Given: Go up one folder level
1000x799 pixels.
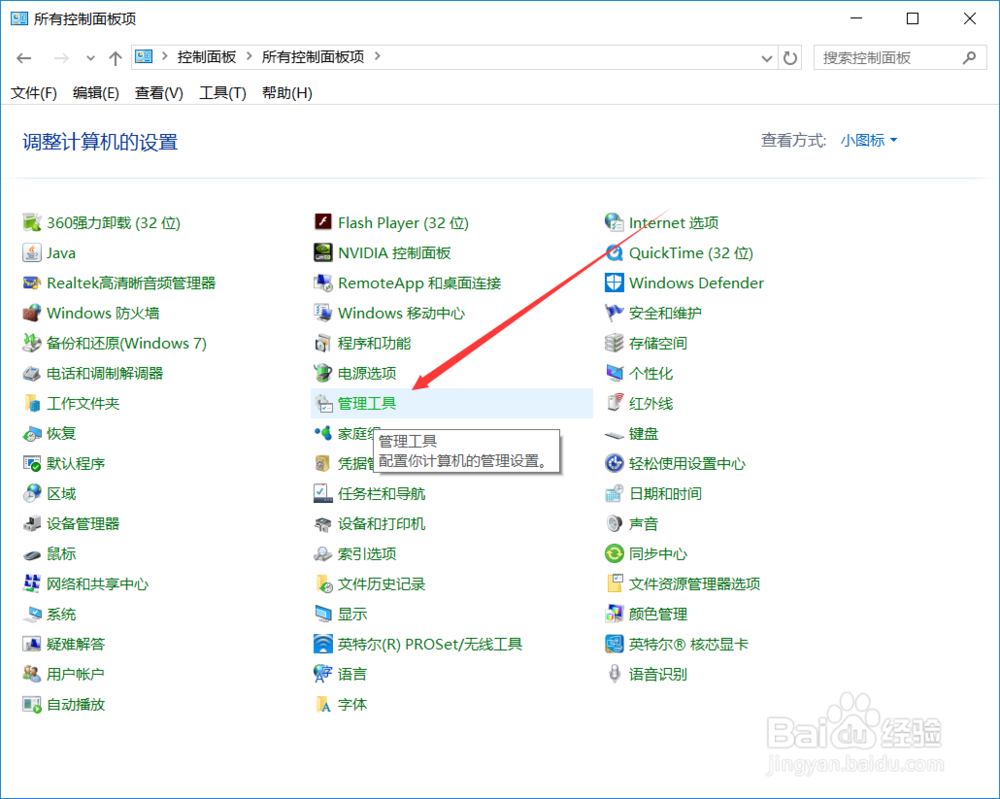Looking at the screenshot, I should click(115, 58).
